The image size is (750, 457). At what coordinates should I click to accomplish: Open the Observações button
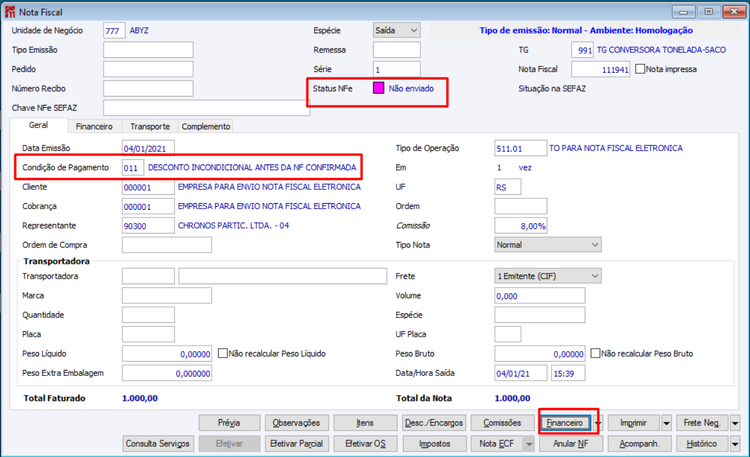click(x=297, y=423)
